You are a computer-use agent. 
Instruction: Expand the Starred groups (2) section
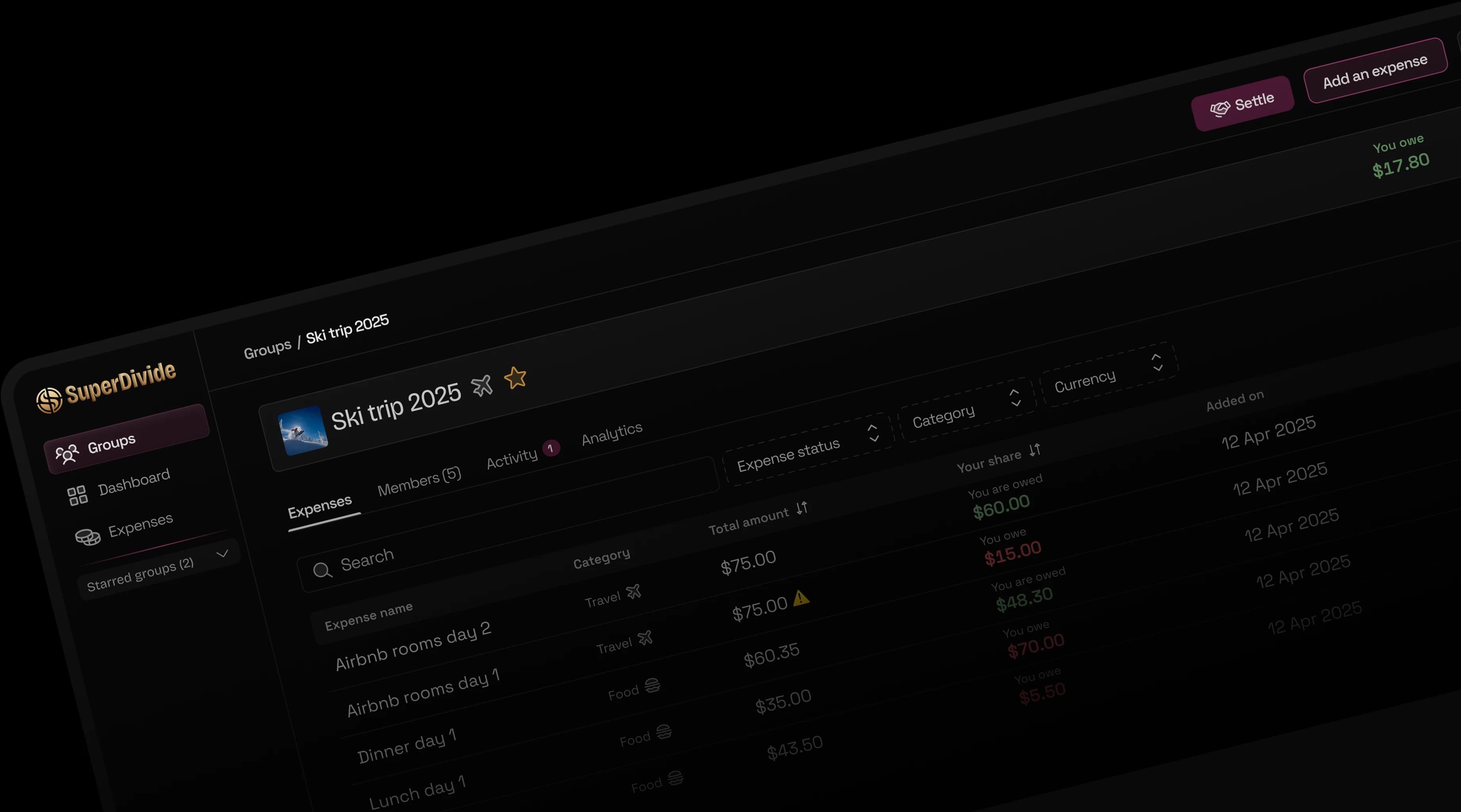coord(159,569)
